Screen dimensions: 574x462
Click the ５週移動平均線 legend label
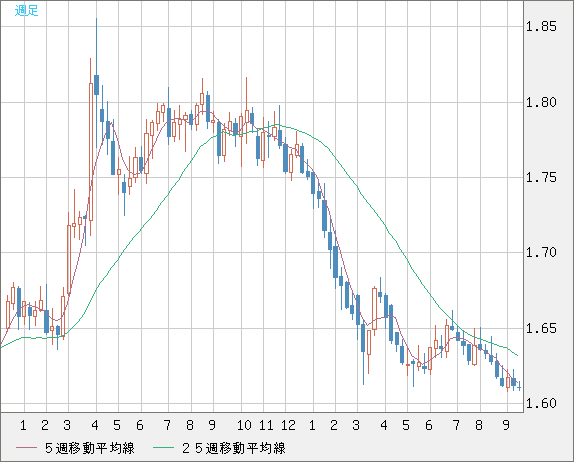[x=90, y=448]
